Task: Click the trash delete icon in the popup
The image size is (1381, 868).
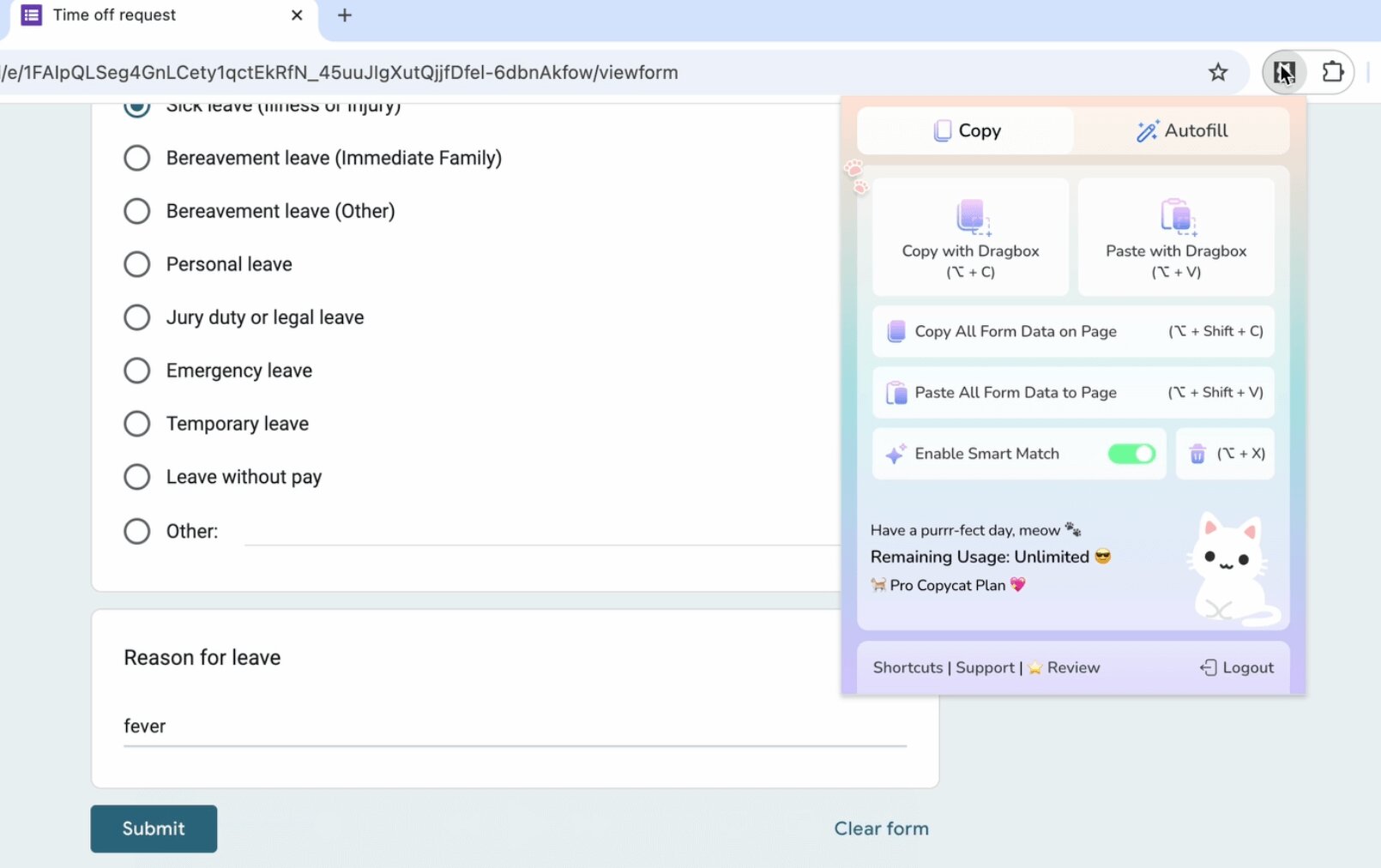Action: (x=1198, y=454)
